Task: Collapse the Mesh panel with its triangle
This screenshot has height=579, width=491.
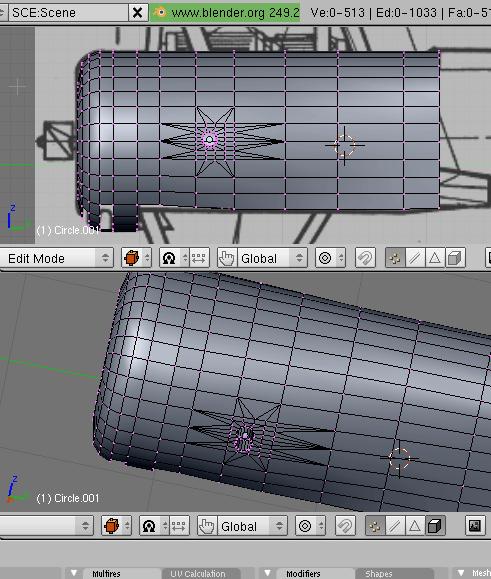Action: [x=461, y=573]
